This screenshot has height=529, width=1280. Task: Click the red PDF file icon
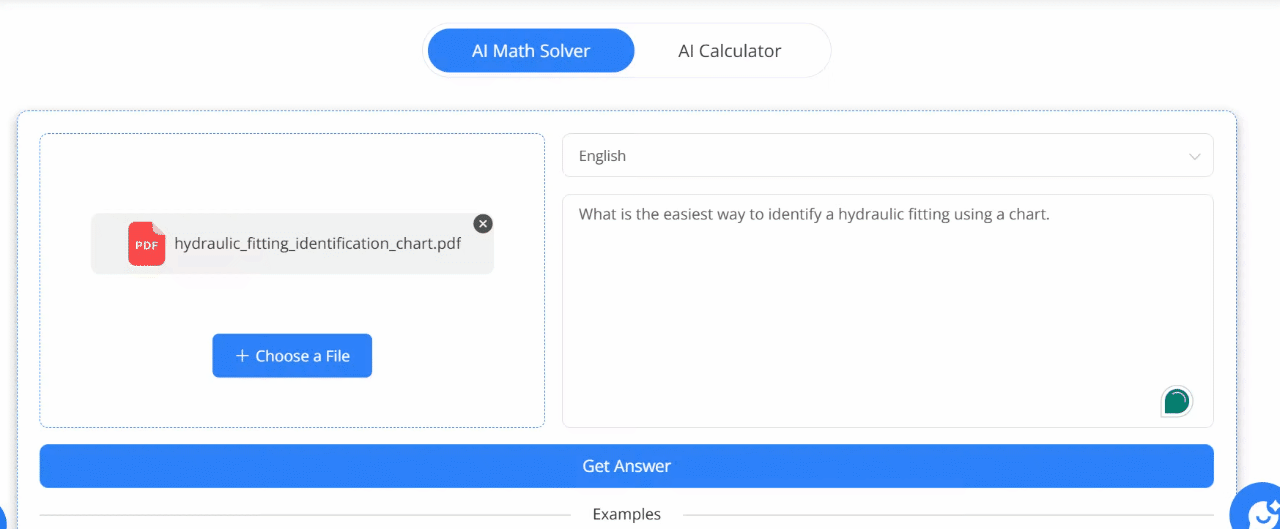146,243
